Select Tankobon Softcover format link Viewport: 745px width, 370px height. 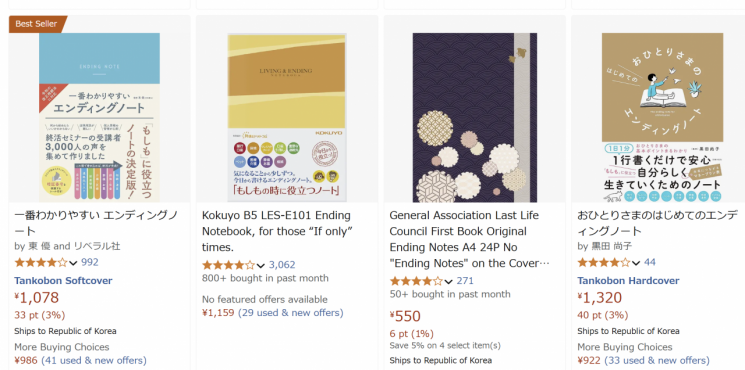click(63, 281)
